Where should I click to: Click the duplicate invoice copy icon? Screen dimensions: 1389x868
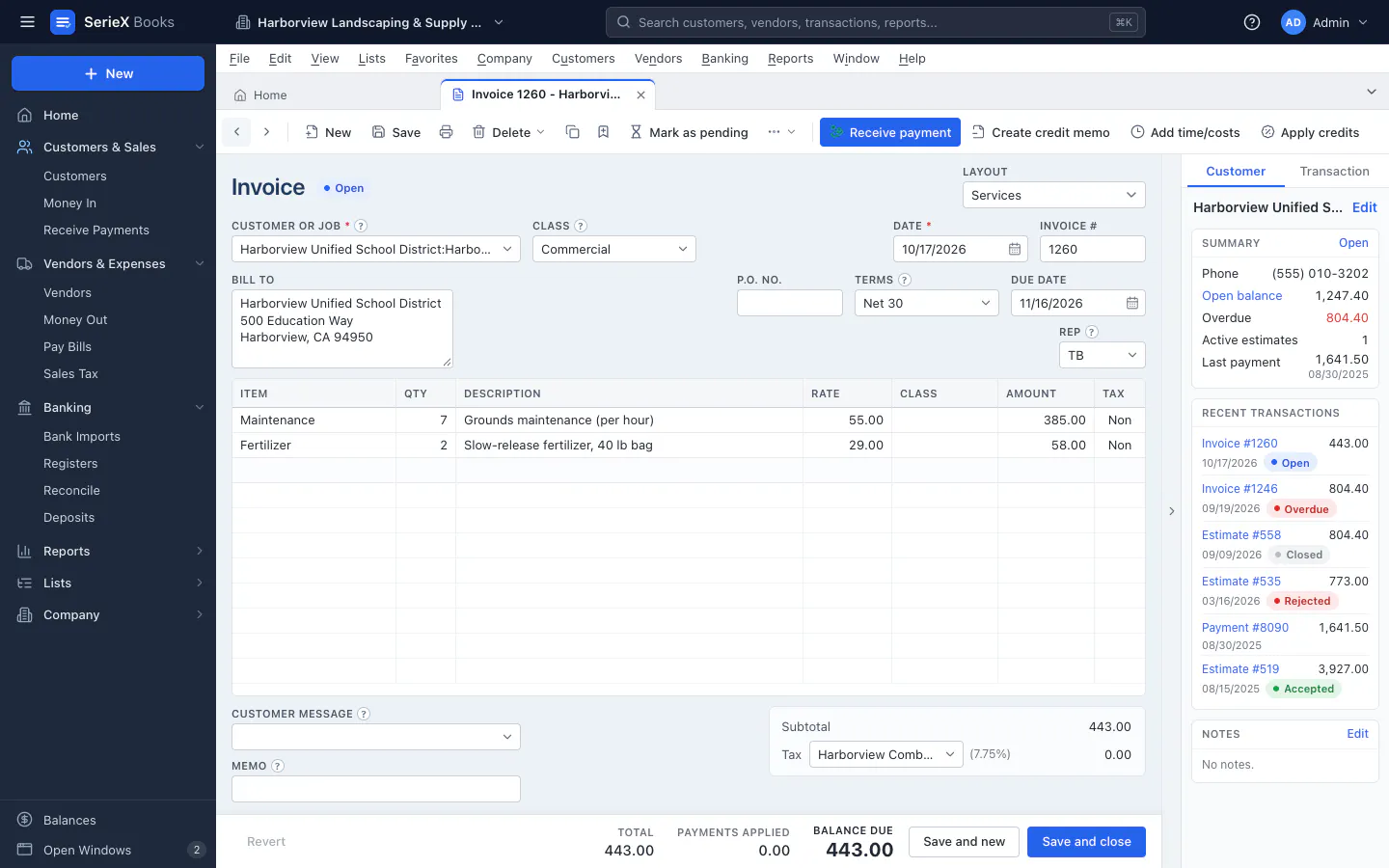[x=572, y=132]
